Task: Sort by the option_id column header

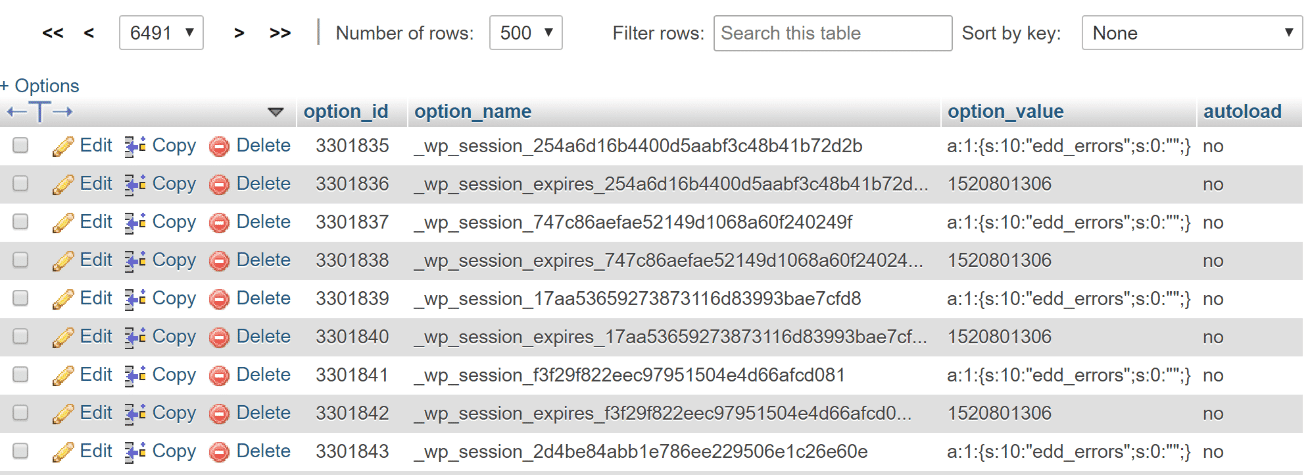Action: tap(346, 112)
